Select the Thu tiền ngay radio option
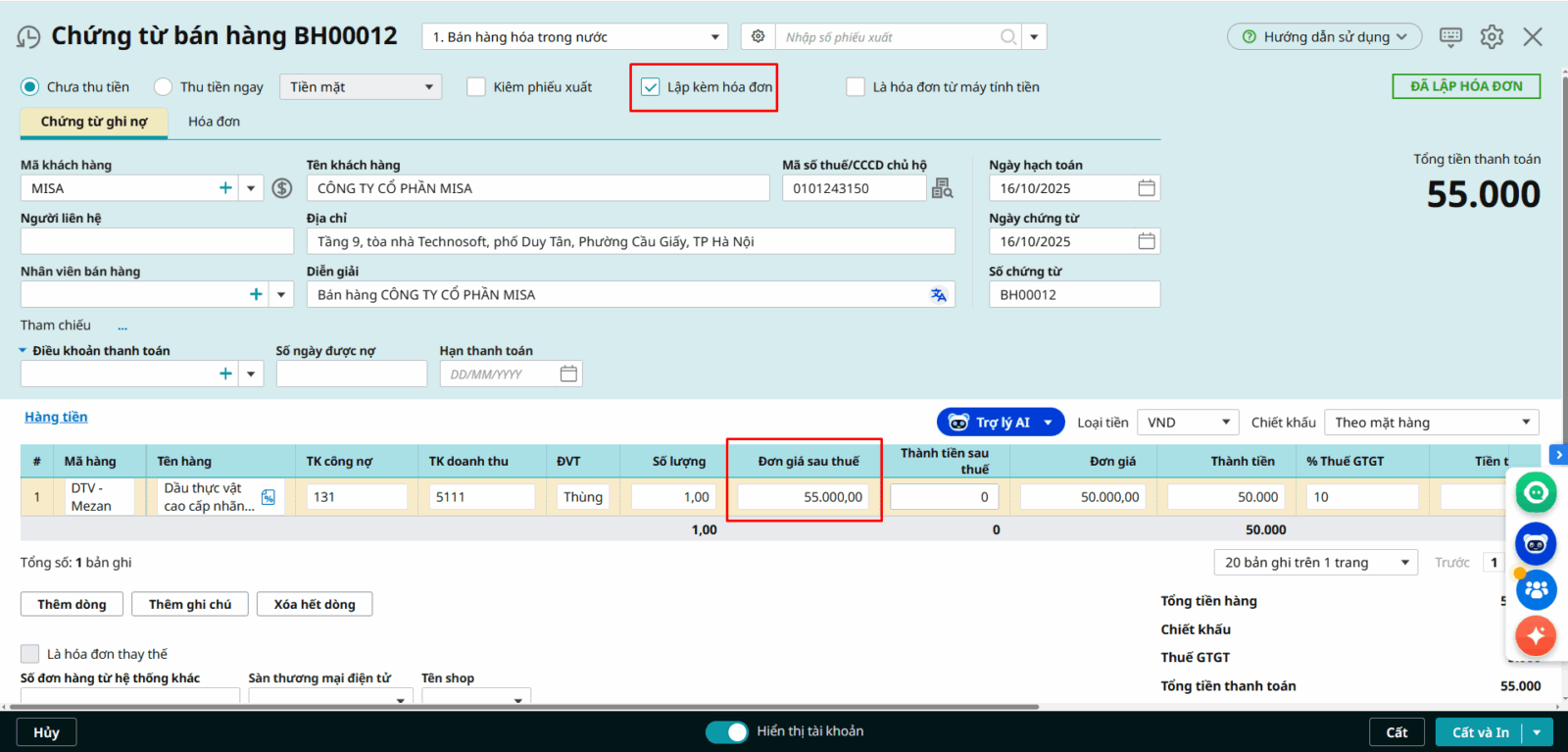This screenshot has width=1568, height=752. click(164, 87)
